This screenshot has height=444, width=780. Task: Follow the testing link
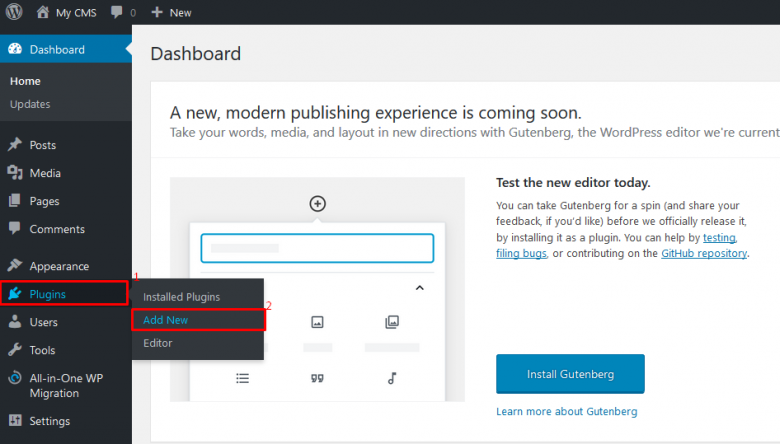pyautogui.click(x=719, y=238)
